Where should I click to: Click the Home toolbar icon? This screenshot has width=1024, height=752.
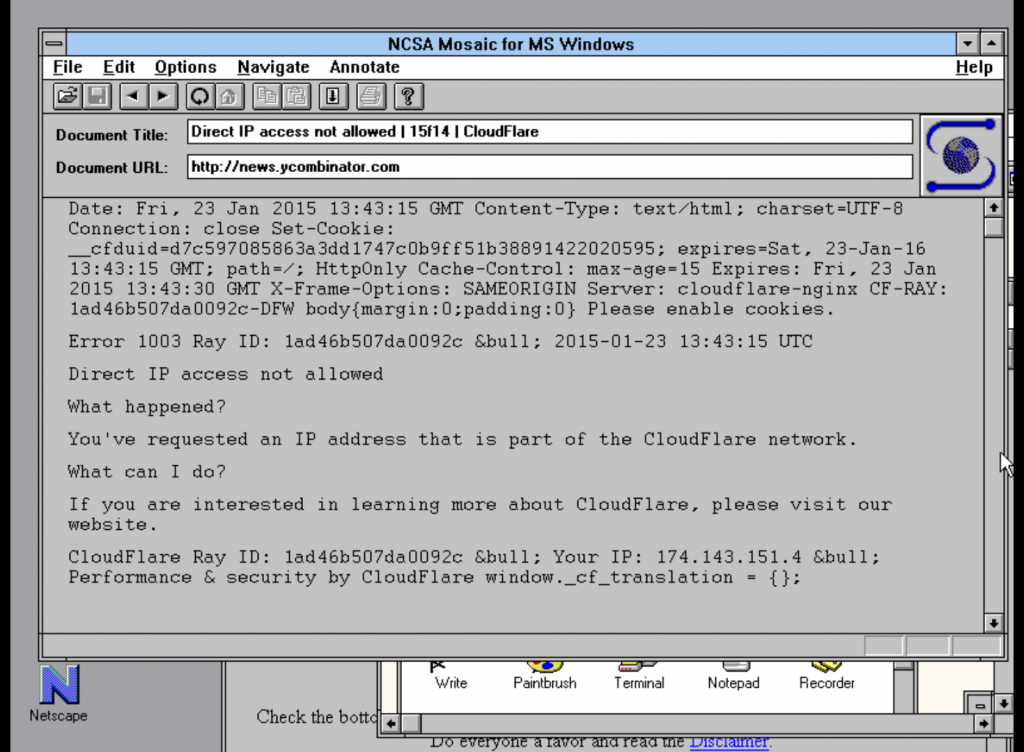click(229, 96)
